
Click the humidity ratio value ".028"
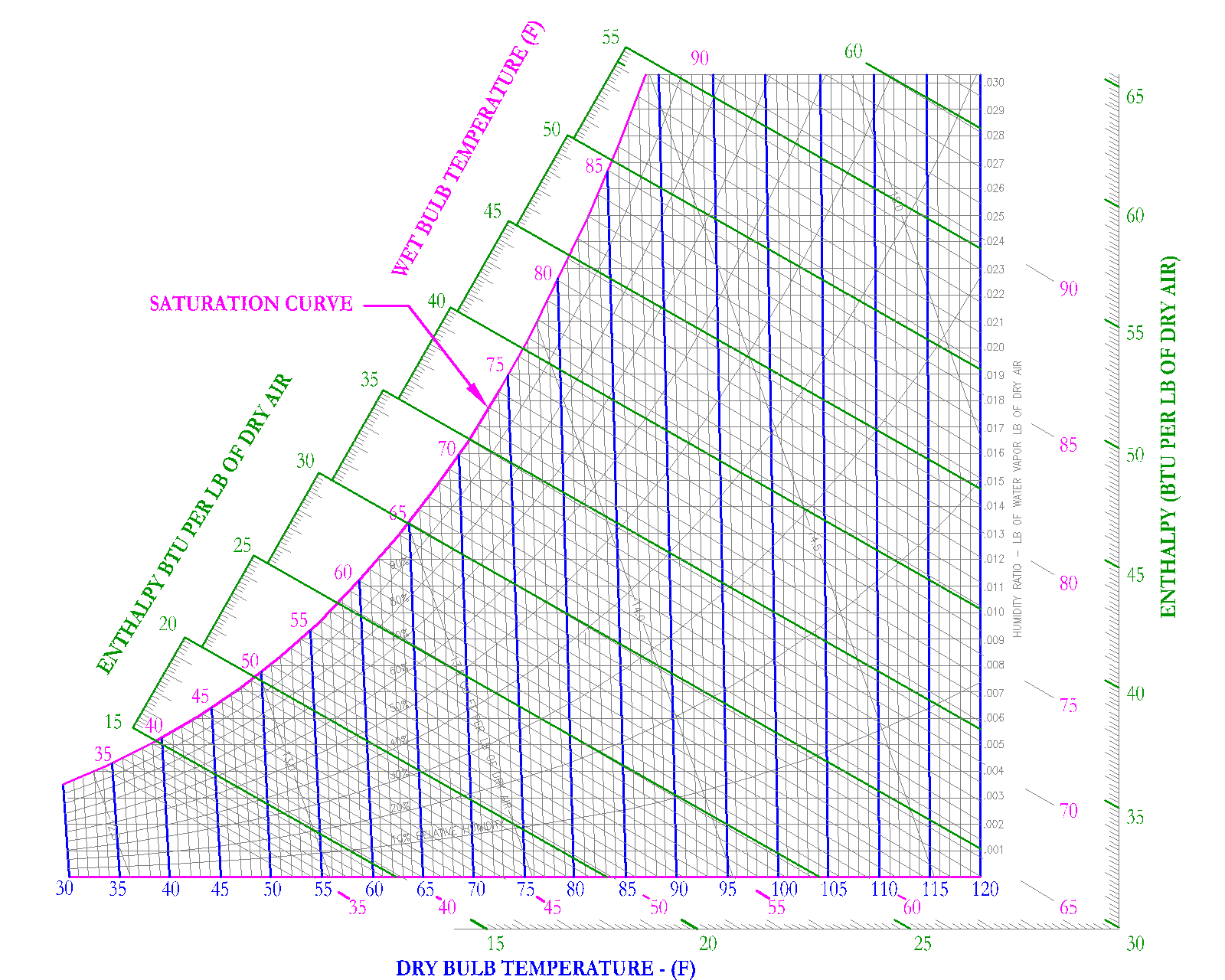(995, 136)
